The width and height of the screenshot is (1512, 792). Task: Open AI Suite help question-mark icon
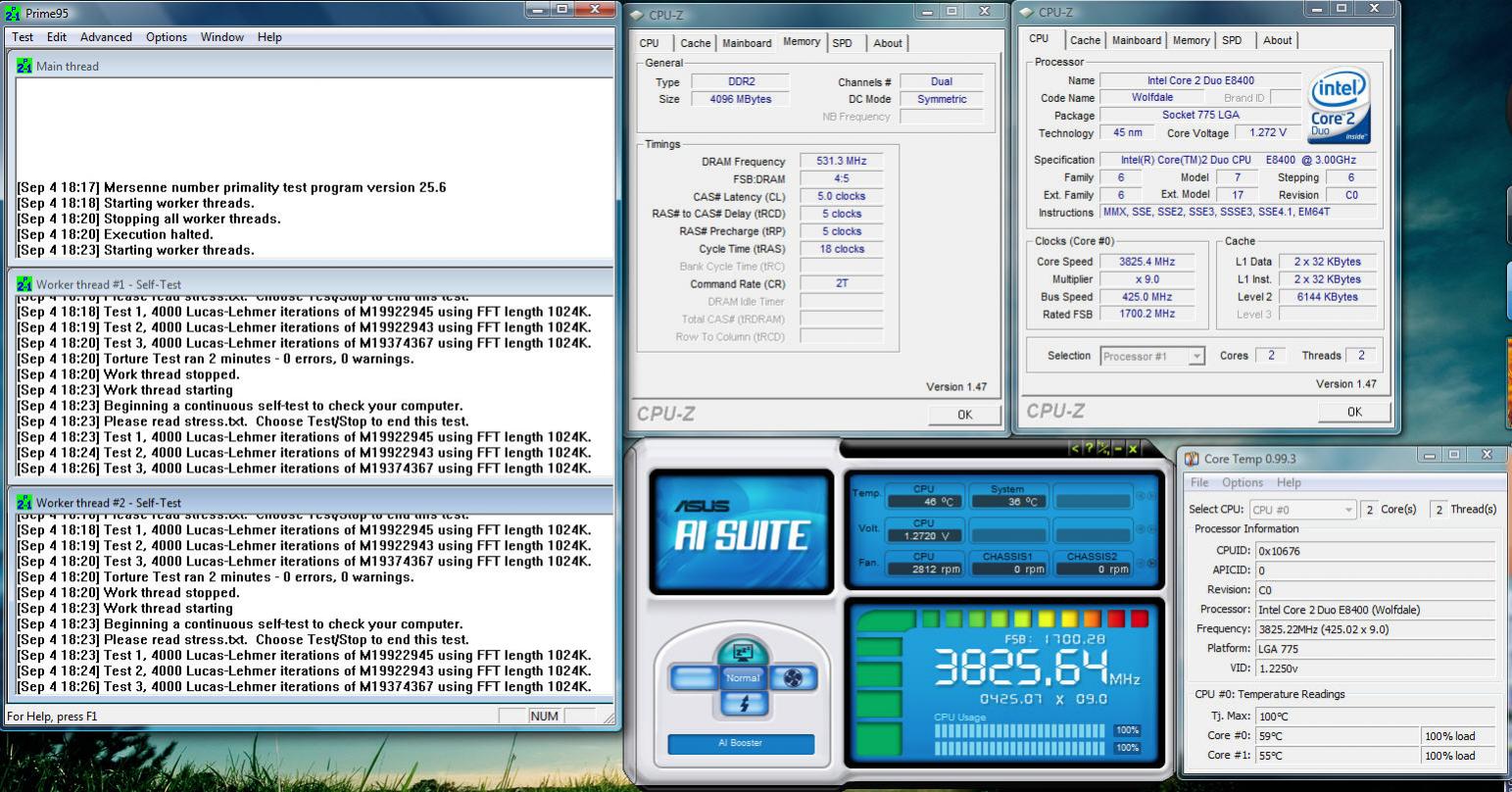(1089, 449)
